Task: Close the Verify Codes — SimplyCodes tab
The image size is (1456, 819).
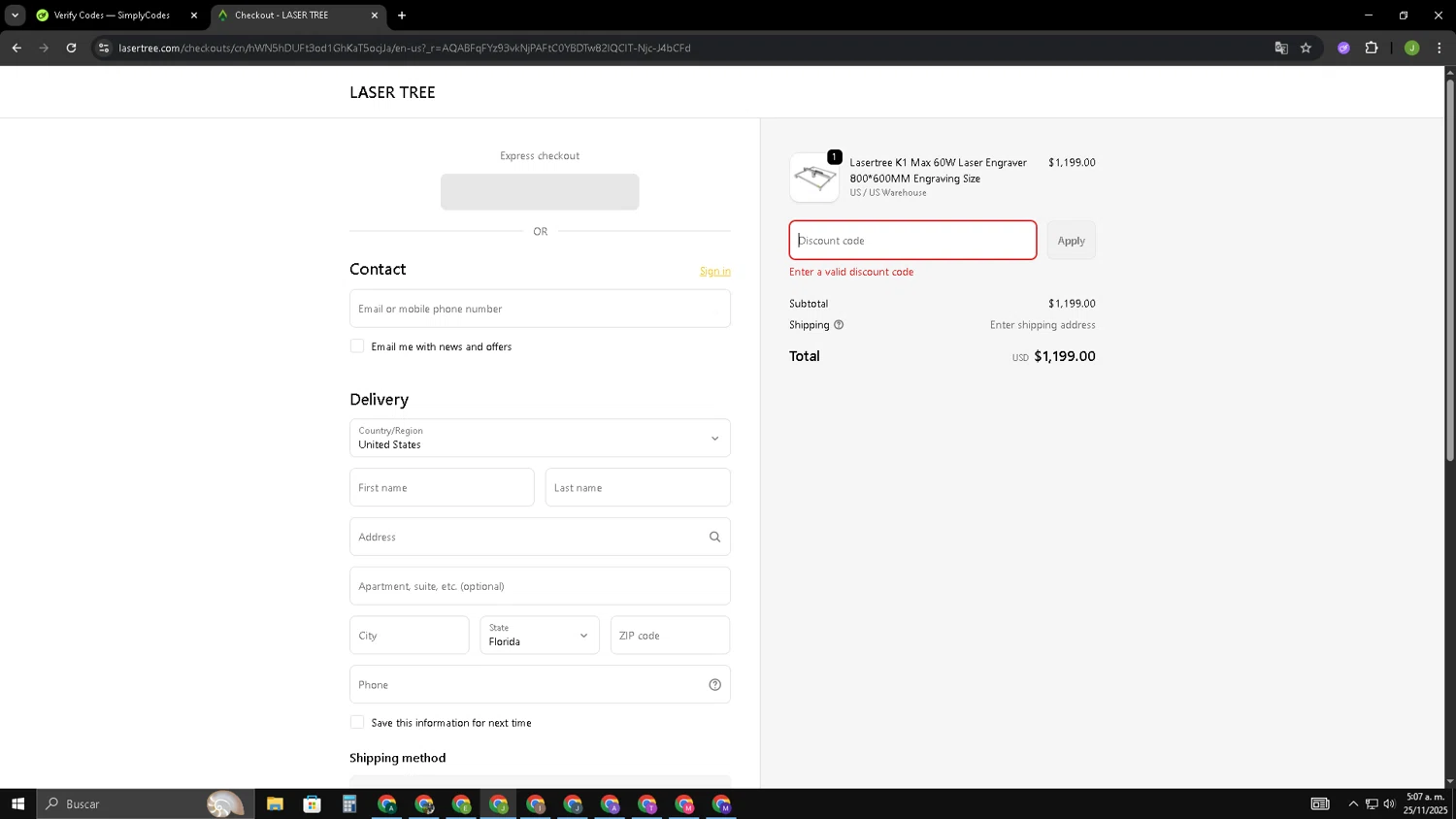Action: (x=193, y=16)
